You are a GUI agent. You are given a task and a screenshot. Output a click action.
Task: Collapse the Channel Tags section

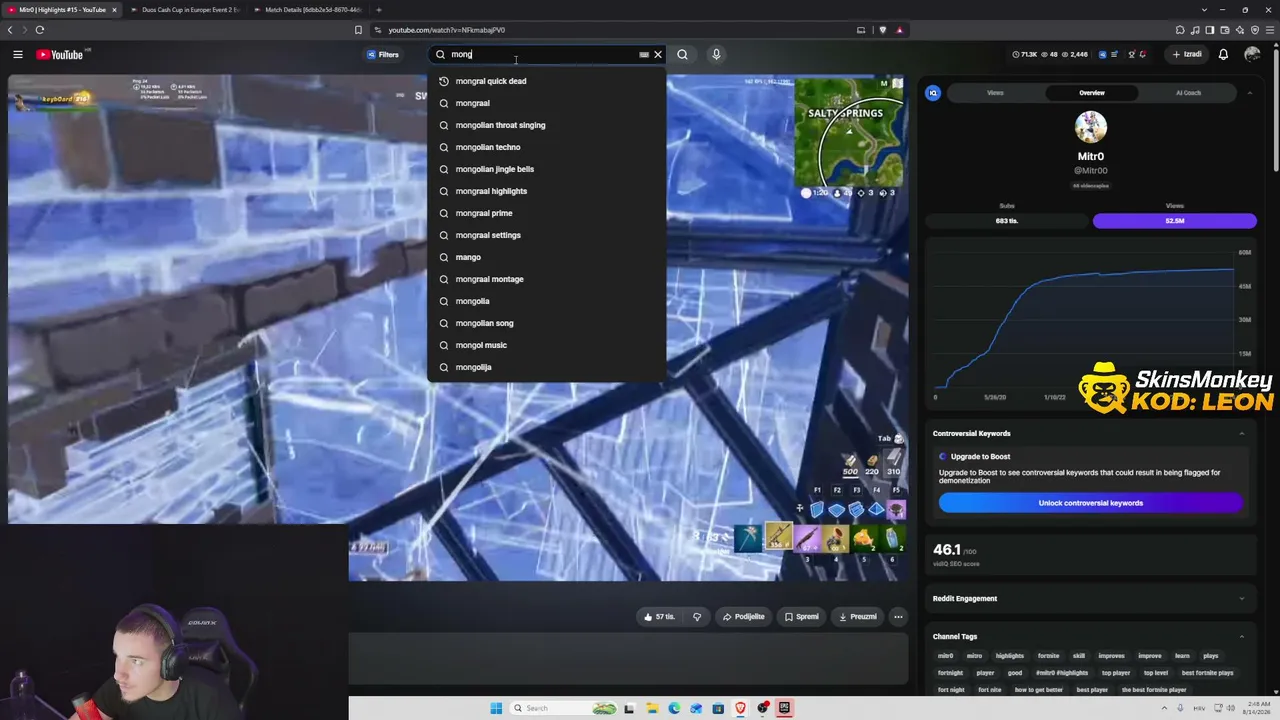coord(1242,636)
